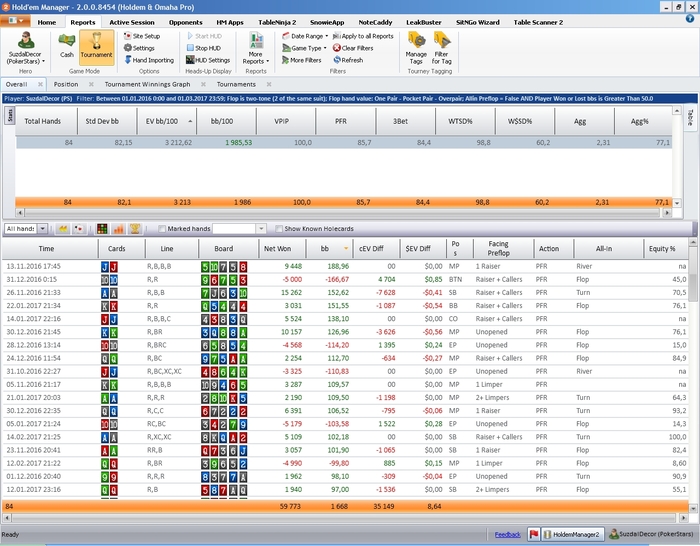This screenshot has width=700, height=546.
Task: Select the Tournament trophy game mode
Action: [96, 46]
